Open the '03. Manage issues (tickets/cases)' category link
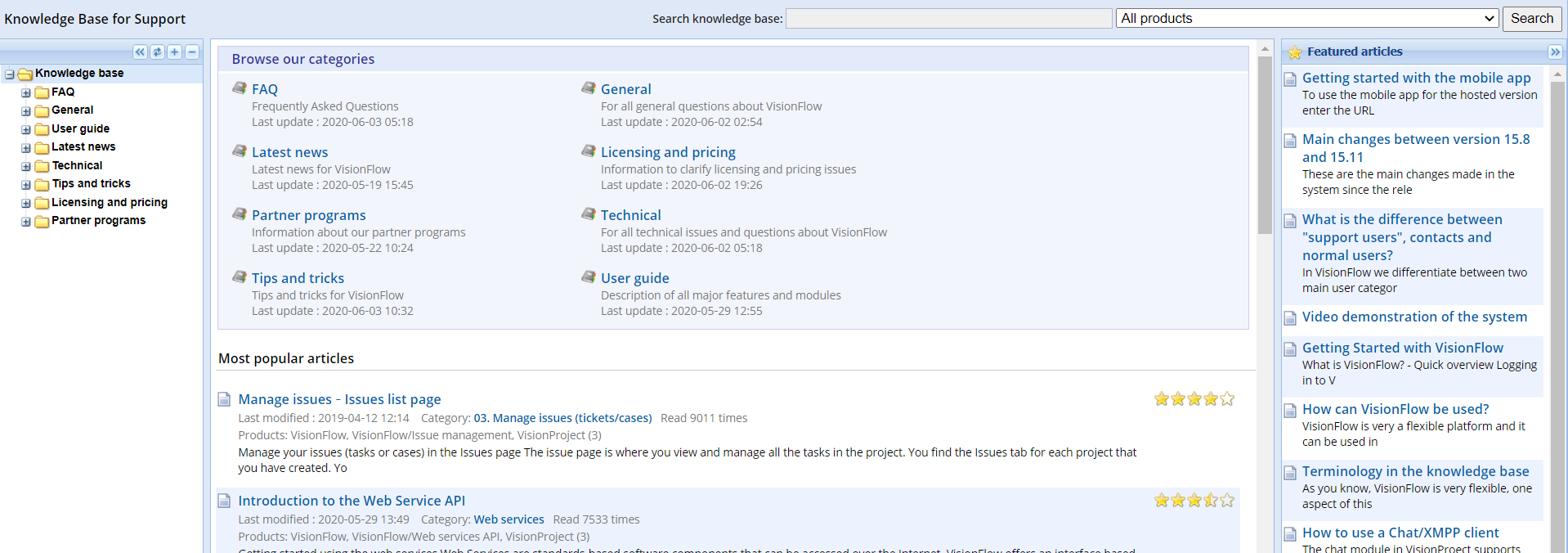 point(562,418)
